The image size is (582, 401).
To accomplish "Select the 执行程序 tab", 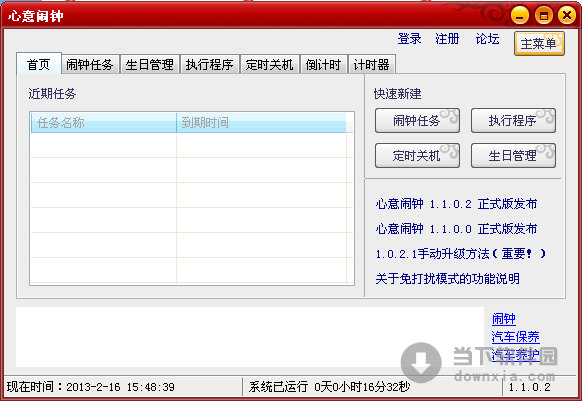I will [x=210, y=65].
